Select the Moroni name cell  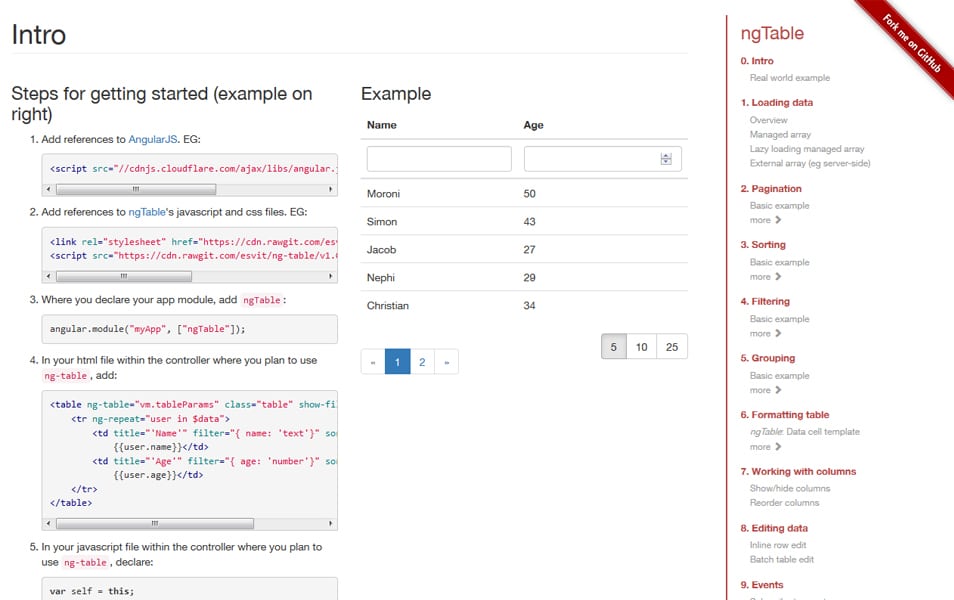[x=383, y=194]
